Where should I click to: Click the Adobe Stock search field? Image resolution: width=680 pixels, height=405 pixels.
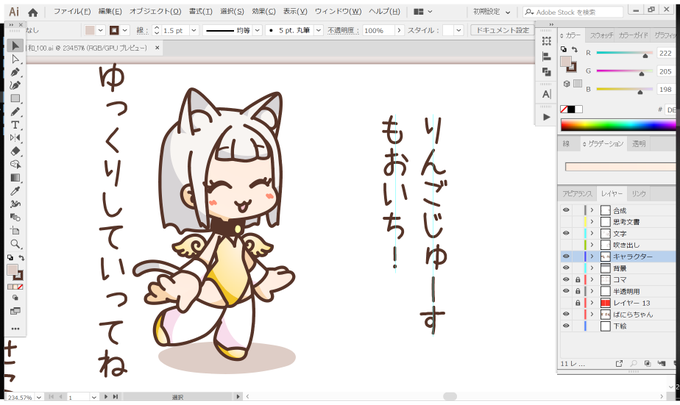[x=572, y=12]
